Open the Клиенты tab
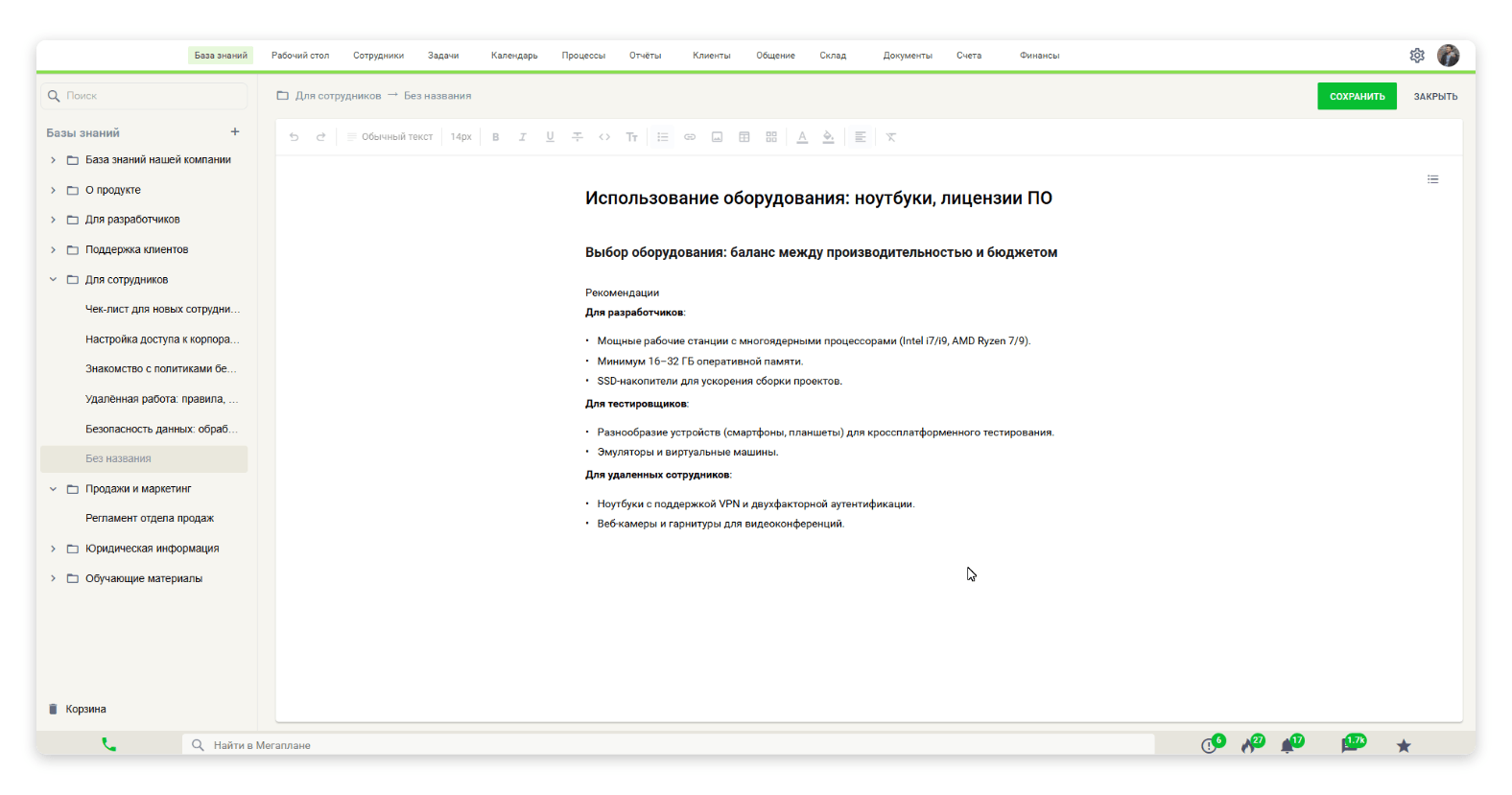1512x795 pixels. click(712, 56)
